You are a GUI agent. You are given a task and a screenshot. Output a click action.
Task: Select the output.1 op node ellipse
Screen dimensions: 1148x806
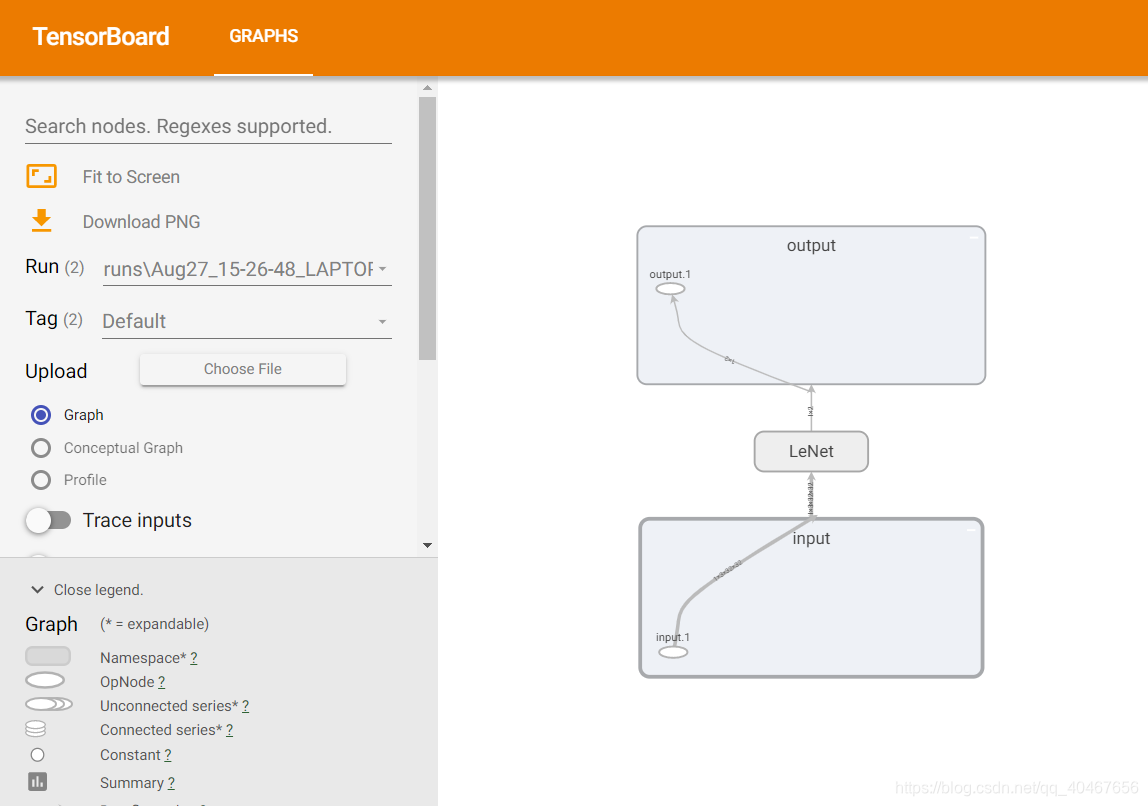click(670, 288)
